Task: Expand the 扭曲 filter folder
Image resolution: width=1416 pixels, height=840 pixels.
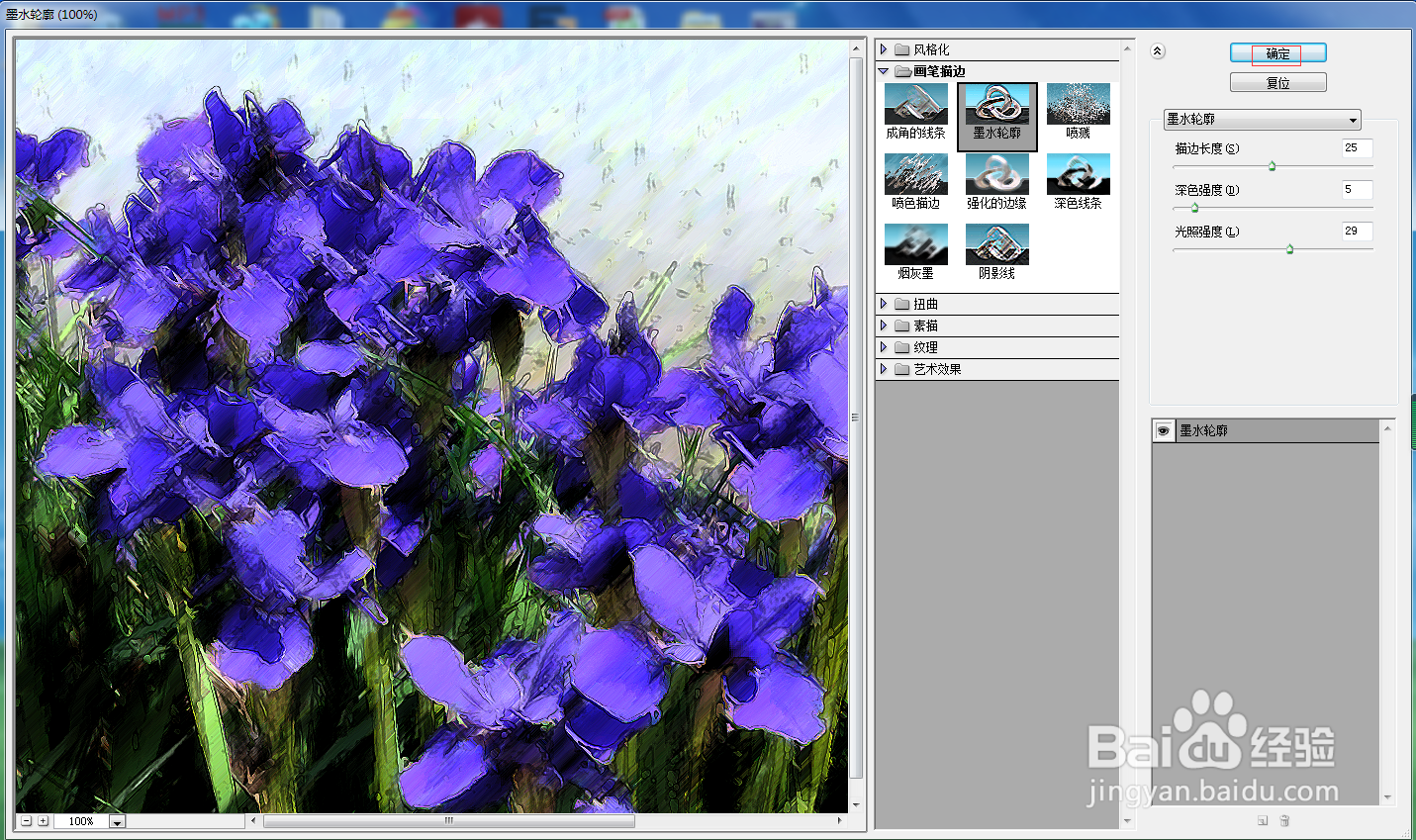Action: pyautogui.click(x=884, y=304)
